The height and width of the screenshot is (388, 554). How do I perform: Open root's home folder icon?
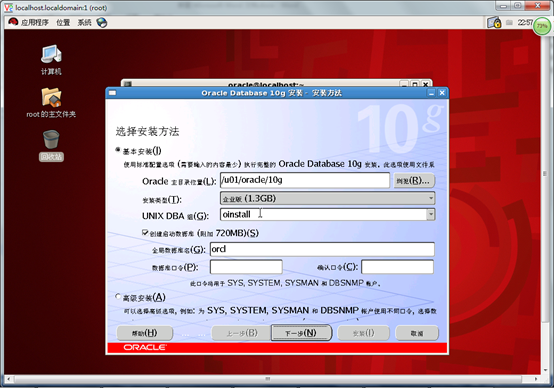point(51,102)
